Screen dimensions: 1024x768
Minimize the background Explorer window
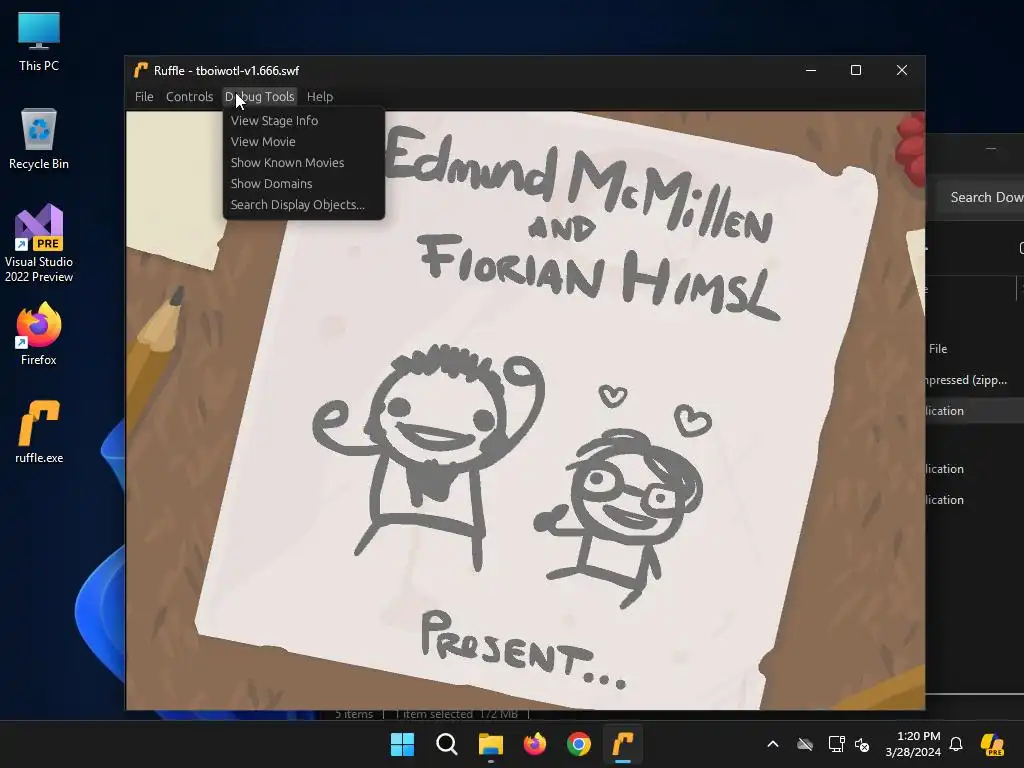point(991,149)
